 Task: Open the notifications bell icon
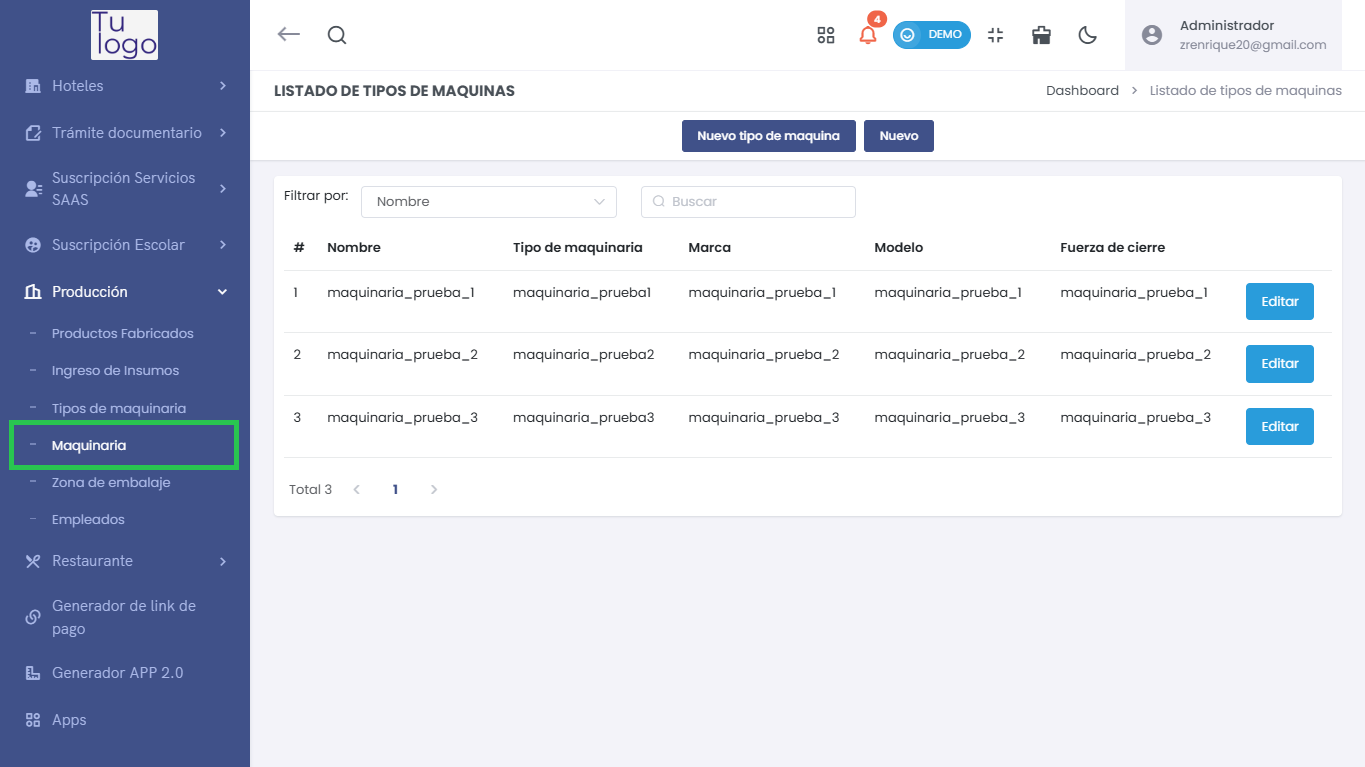(x=868, y=35)
